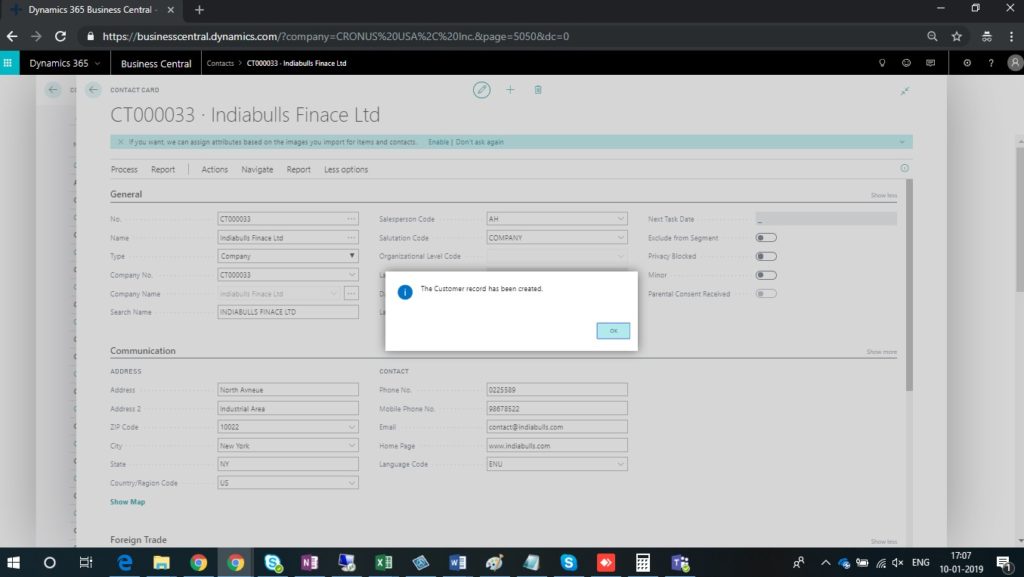Toggle the Parental Consent Received switch
The height and width of the screenshot is (577, 1024).
766,294
